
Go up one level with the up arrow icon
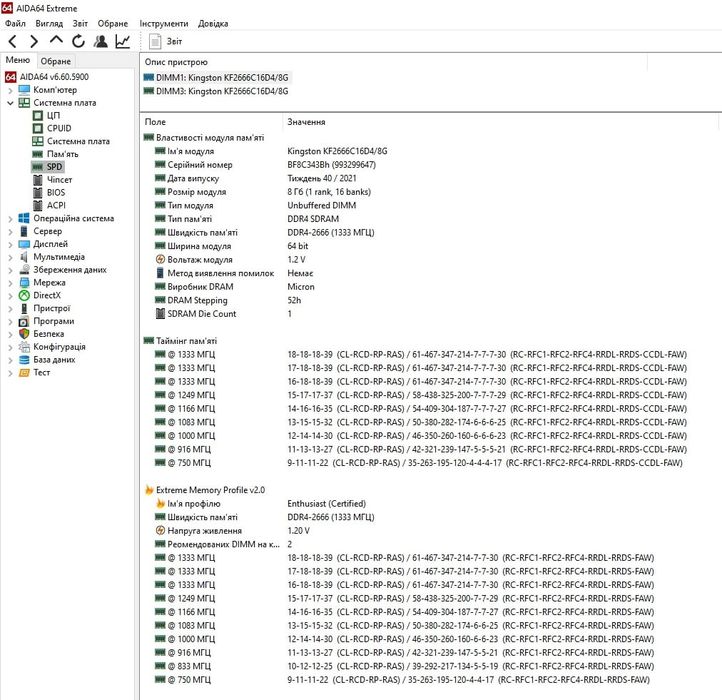click(x=56, y=41)
